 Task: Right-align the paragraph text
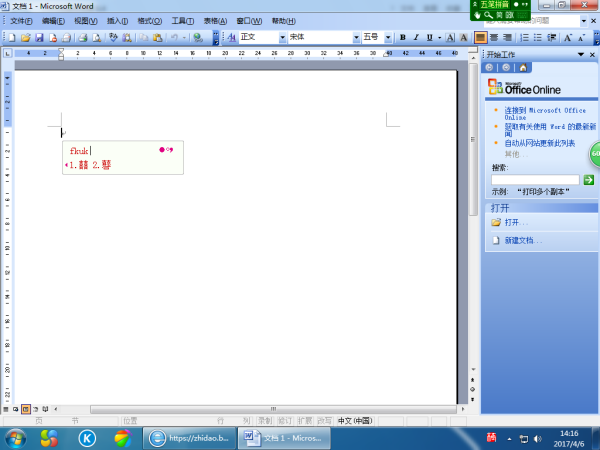507,38
